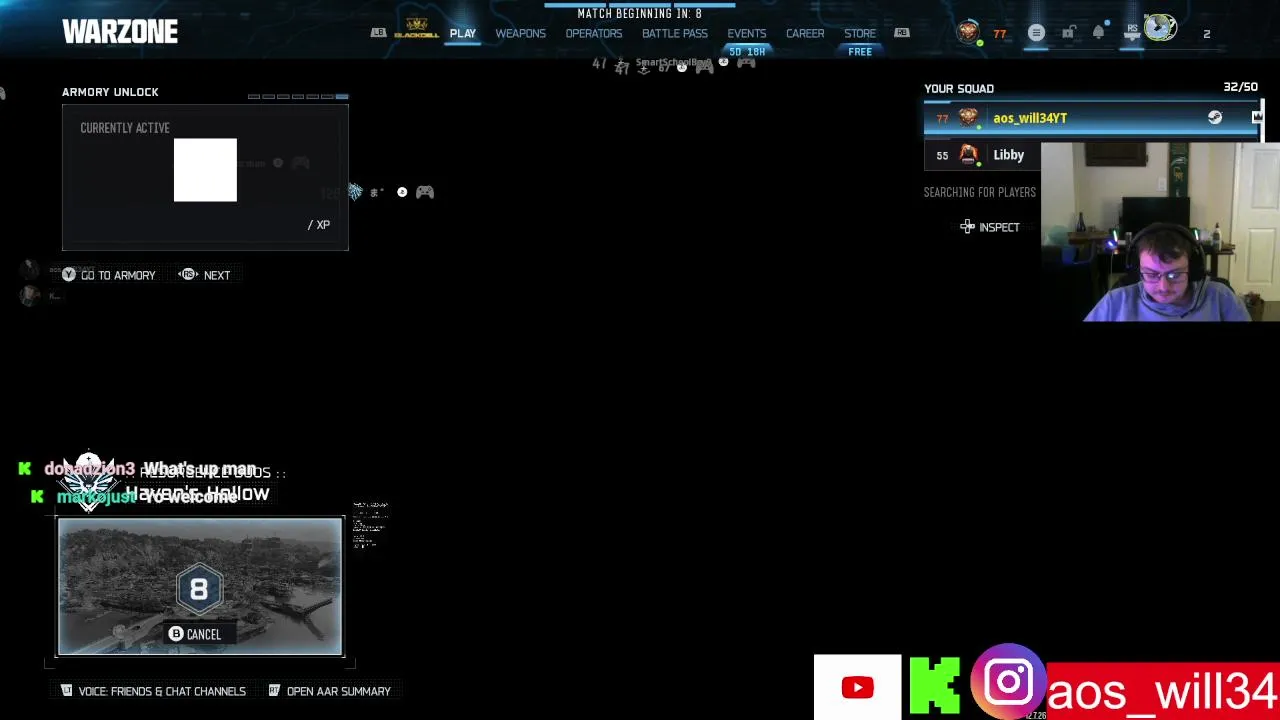Click the crown party leader icon
The width and height of the screenshot is (1280, 720).
click(1257, 118)
